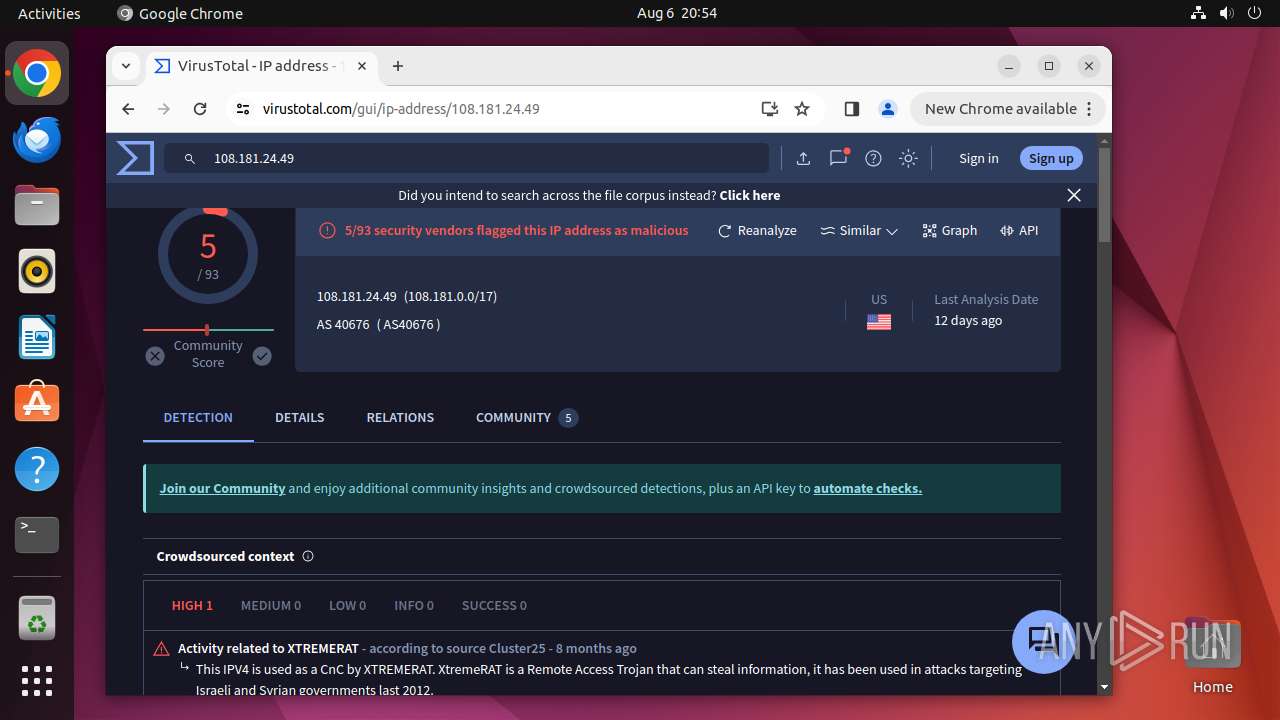The image size is (1280, 720).
Task: Expand the Similar dropdown
Action: click(x=859, y=230)
